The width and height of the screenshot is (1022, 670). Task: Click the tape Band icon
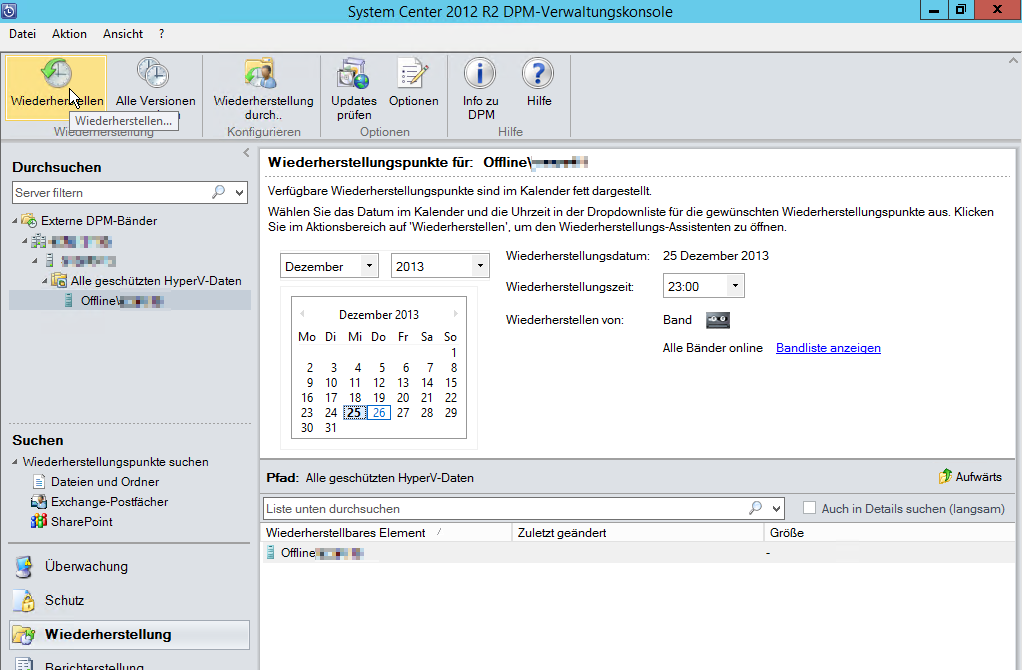(x=718, y=320)
